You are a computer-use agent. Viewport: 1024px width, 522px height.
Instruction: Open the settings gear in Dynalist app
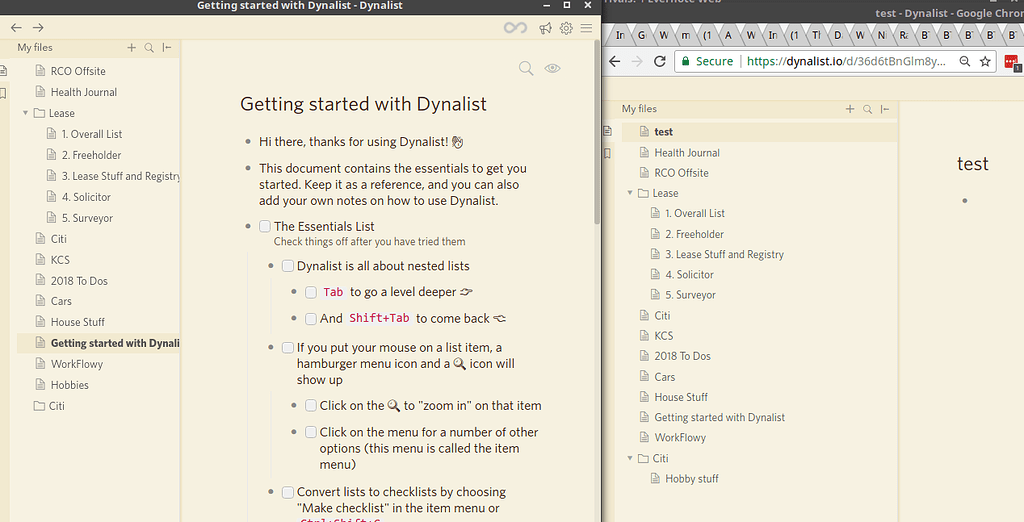(566, 28)
